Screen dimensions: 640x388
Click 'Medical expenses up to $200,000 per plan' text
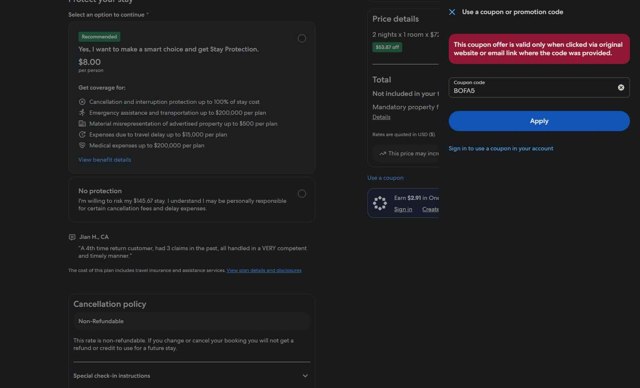pos(147,145)
